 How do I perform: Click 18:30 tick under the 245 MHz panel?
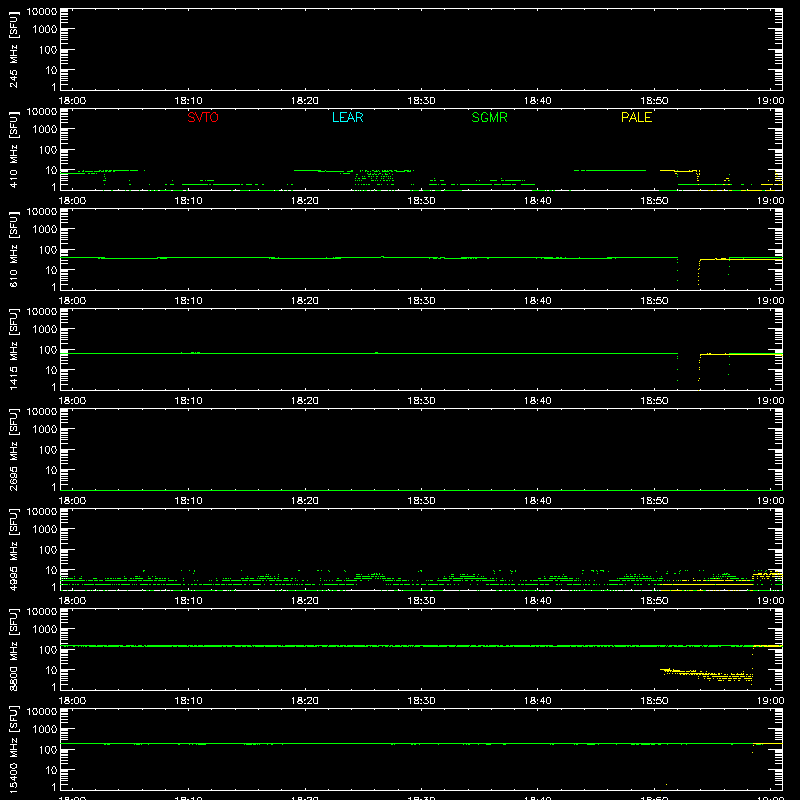(421, 101)
